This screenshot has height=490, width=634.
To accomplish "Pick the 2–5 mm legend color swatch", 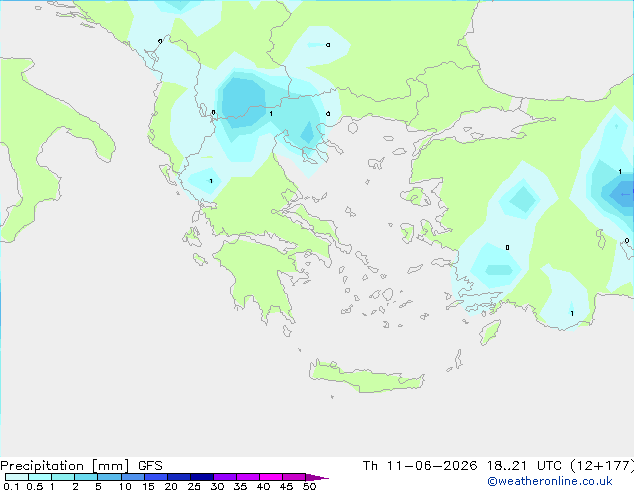I will click(86, 477).
